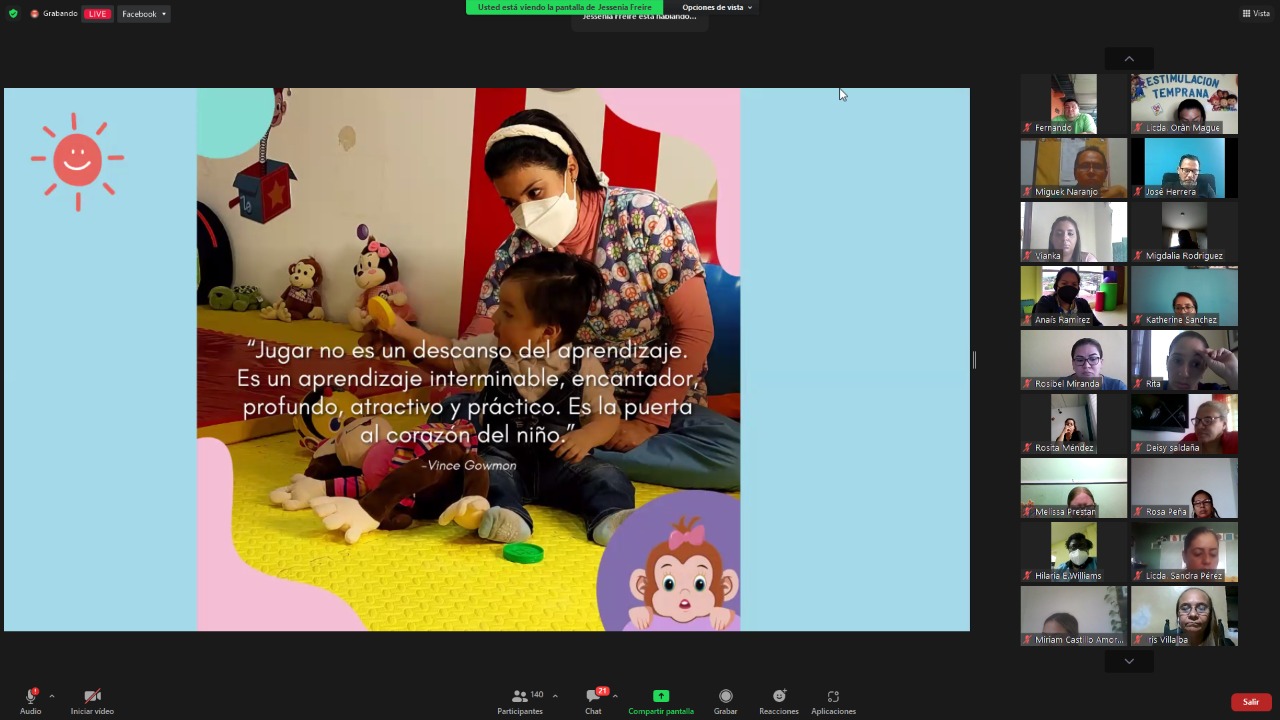Expand audio options arrow beside Audio
Image resolution: width=1280 pixels, height=720 pixels.
pos(52,696)
